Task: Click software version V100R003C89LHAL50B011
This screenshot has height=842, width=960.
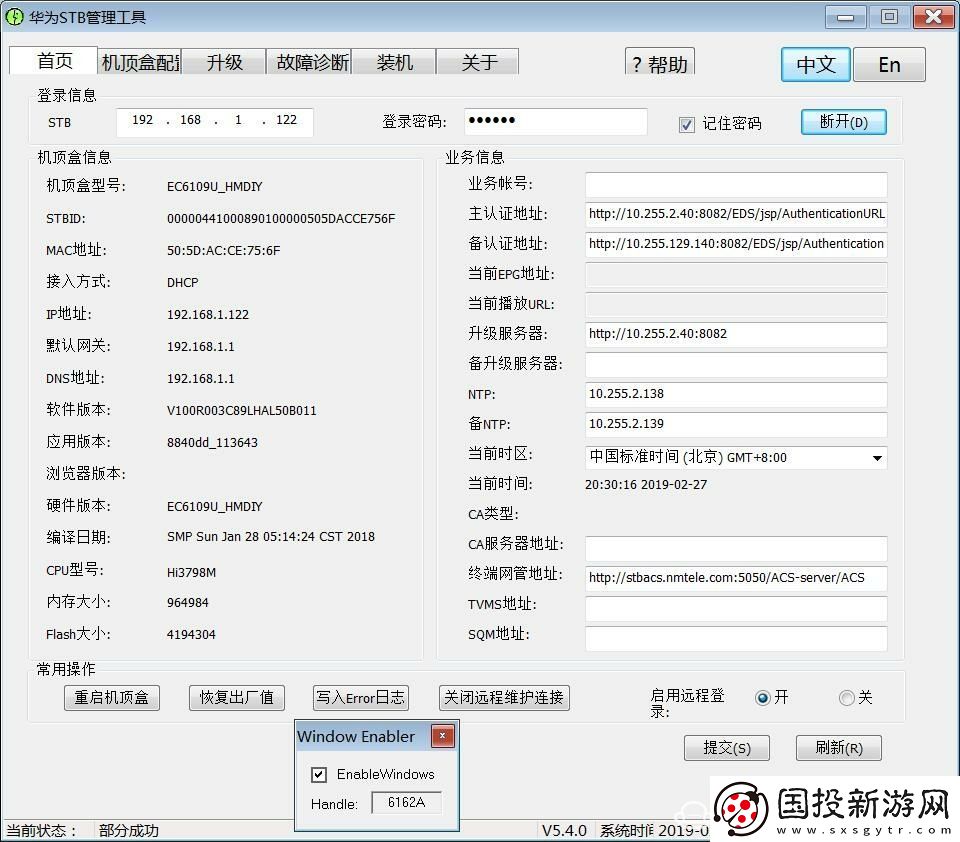Action: pyautogui.click(x=241, y=411)
